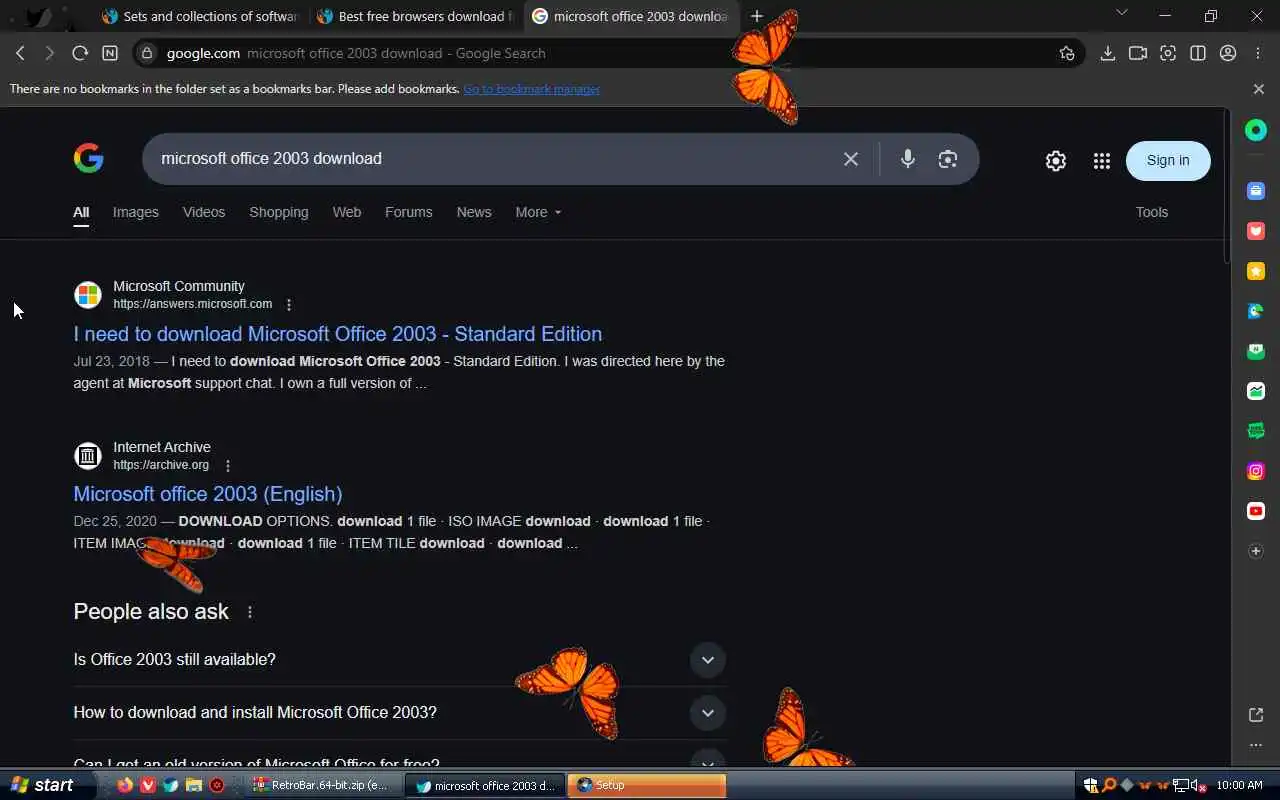Switch to the Setup taskbar window

[x=647, y=785]
